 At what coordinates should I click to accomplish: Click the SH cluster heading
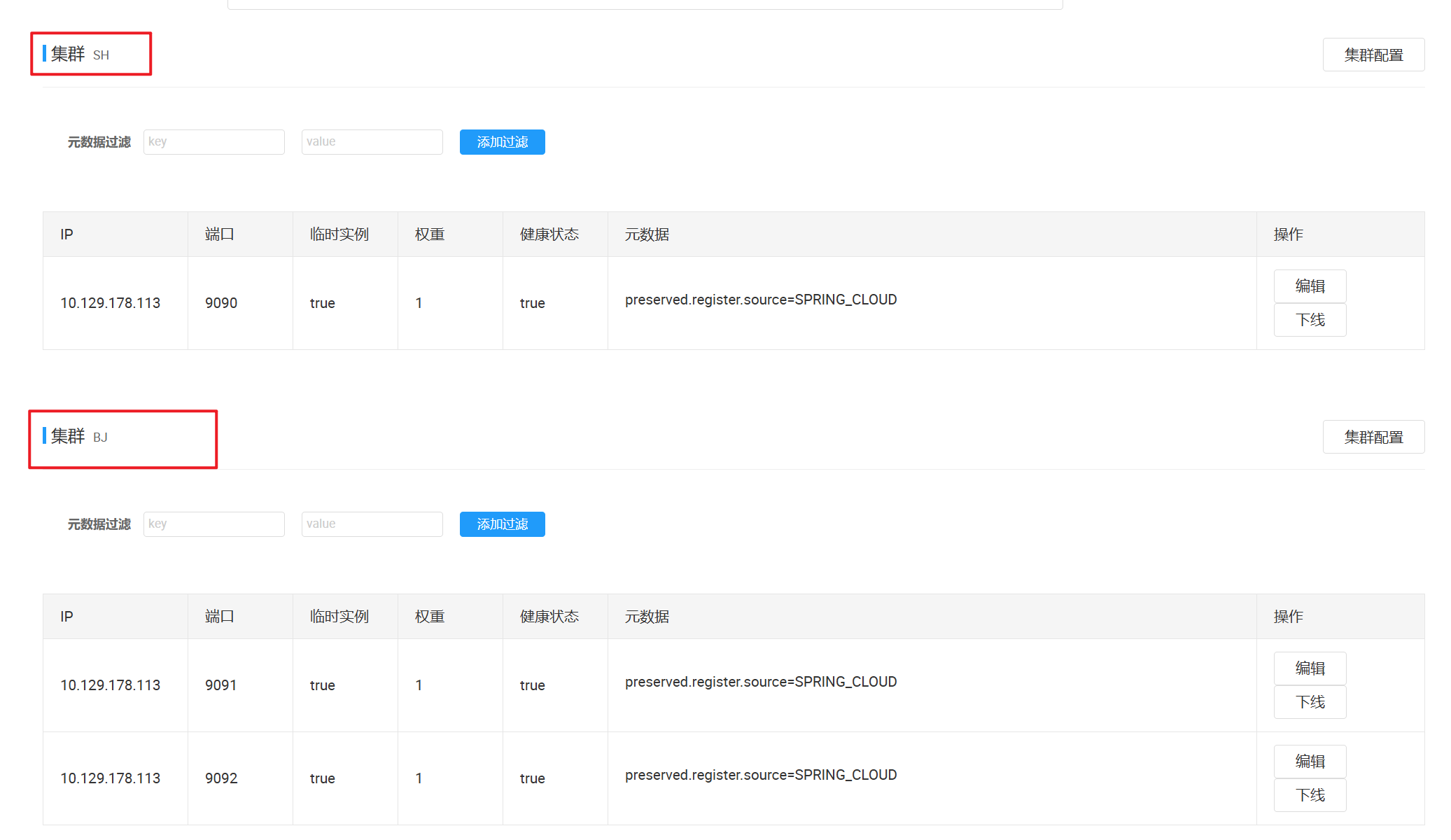click(x=80, y=54)
